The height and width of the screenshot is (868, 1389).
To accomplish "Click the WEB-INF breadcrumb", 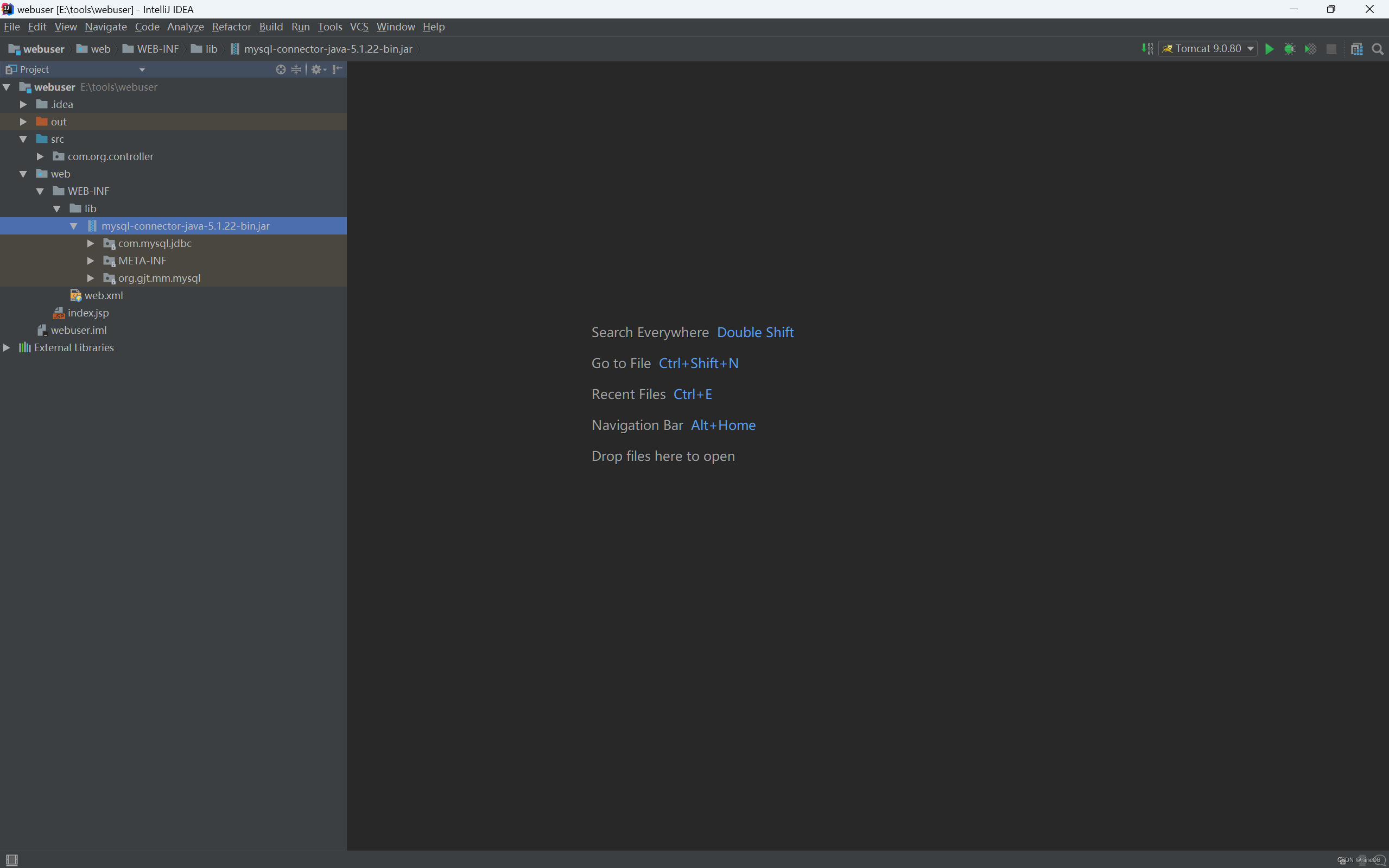I will pyautogui.click(x=157, y=49).
